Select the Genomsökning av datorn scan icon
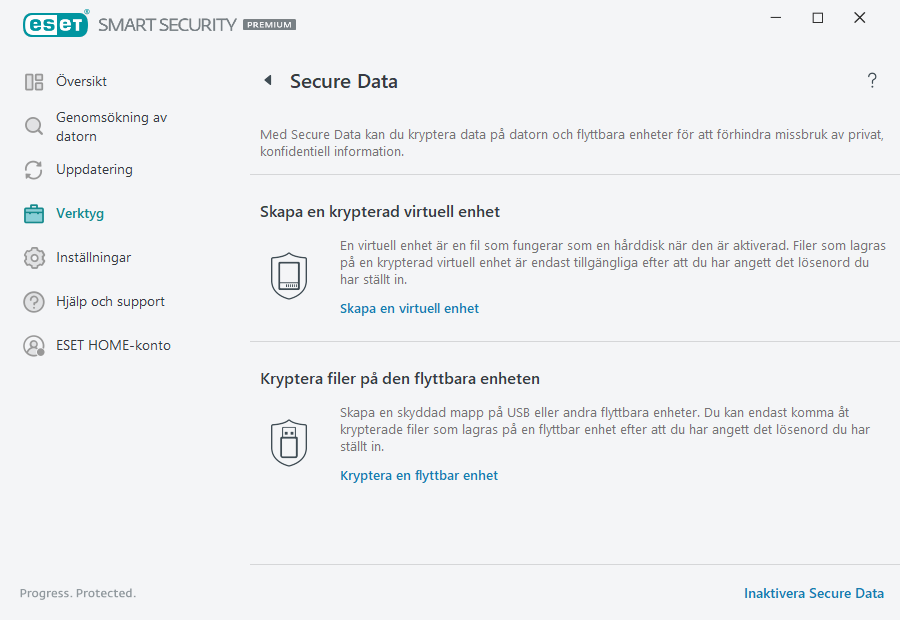Viewport: 900px width, 620px height. point(34,127)
